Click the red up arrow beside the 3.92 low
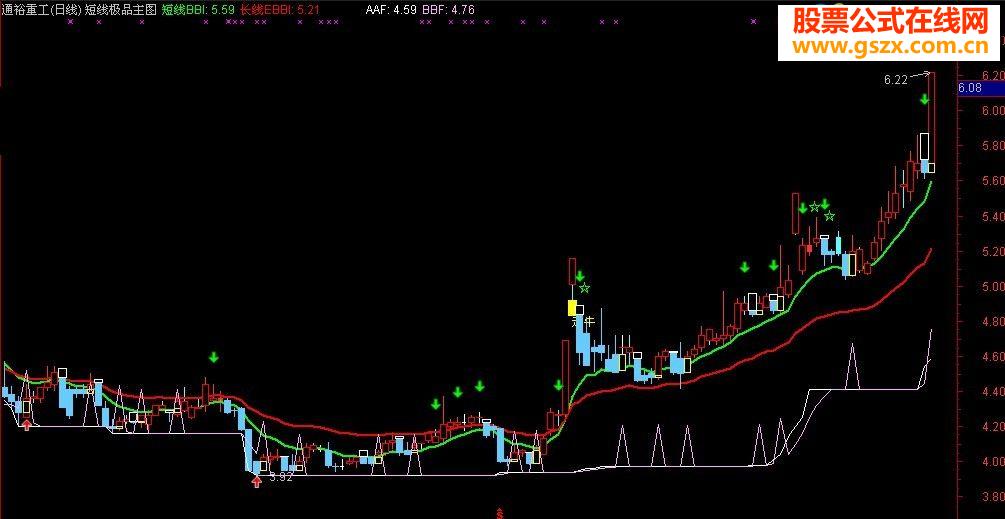This screenshot has height=519, width=1005. click(256, 482)
